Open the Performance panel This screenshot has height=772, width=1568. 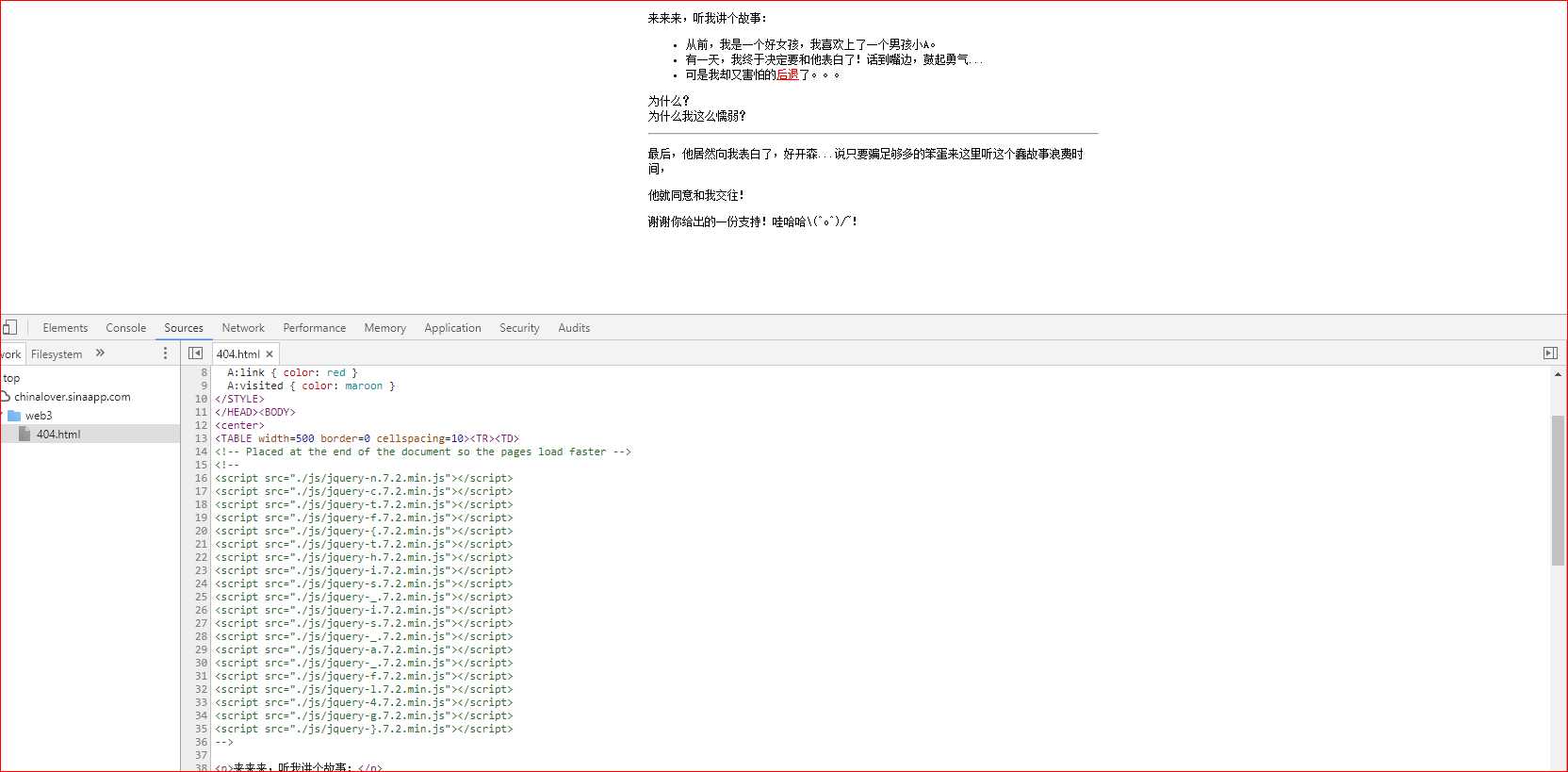(315, 328)
